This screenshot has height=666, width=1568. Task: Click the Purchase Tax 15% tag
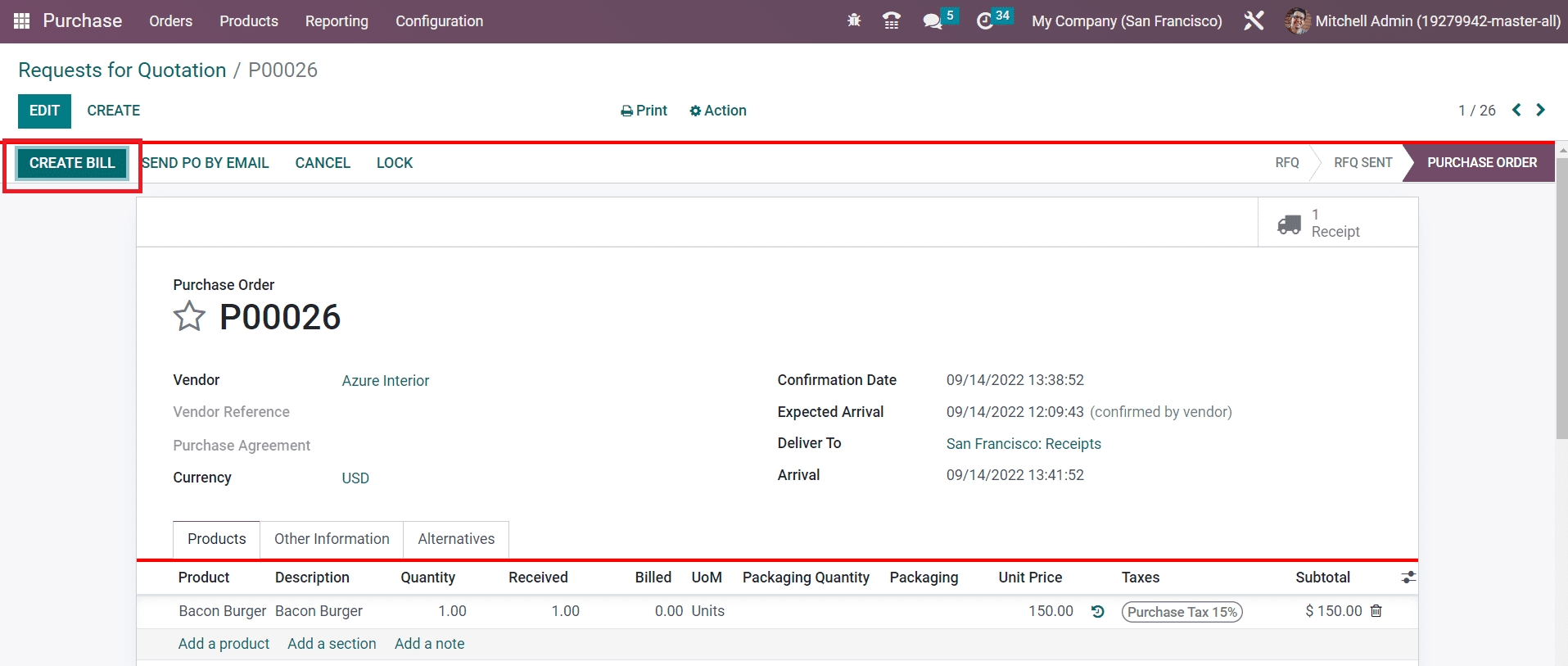(x=1182, y=612)
